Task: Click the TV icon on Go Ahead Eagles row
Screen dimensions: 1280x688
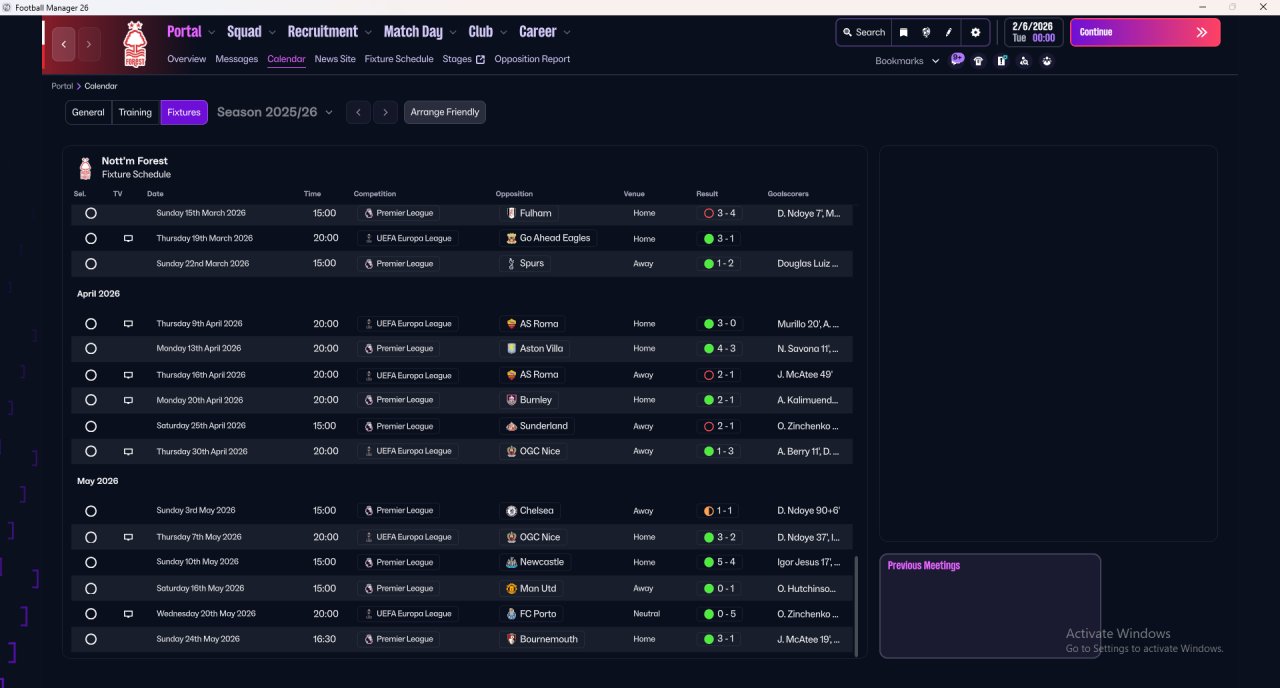Action: click(128, 239)
